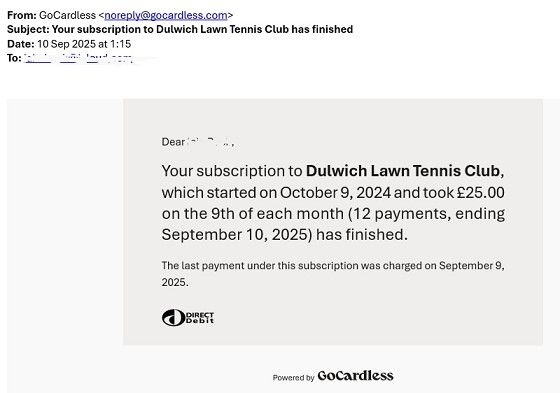The image size is (560, 393).
Task: Click the noreply@gocardless.com sender link
Action: click(166, 15)
